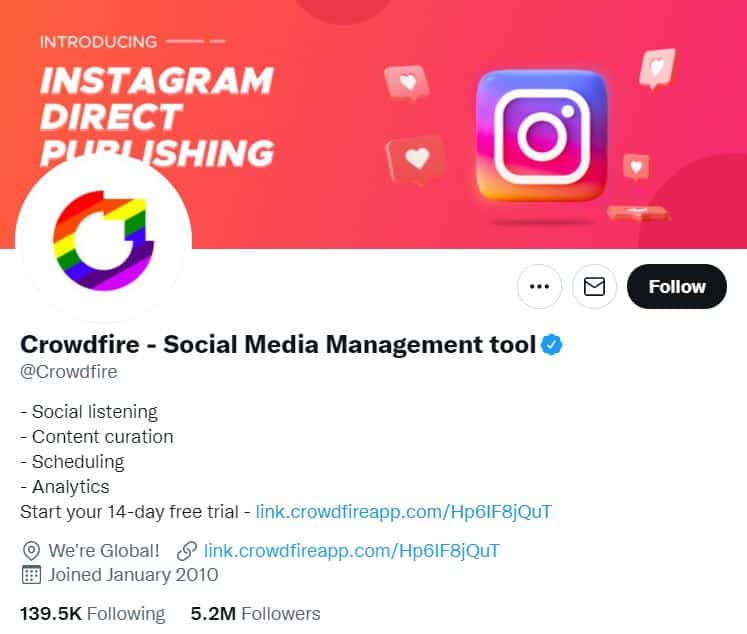Viewport: 747px width, 634px height.
Task: Click the Joined January 2010 text
Action: (x=133, y=575)
